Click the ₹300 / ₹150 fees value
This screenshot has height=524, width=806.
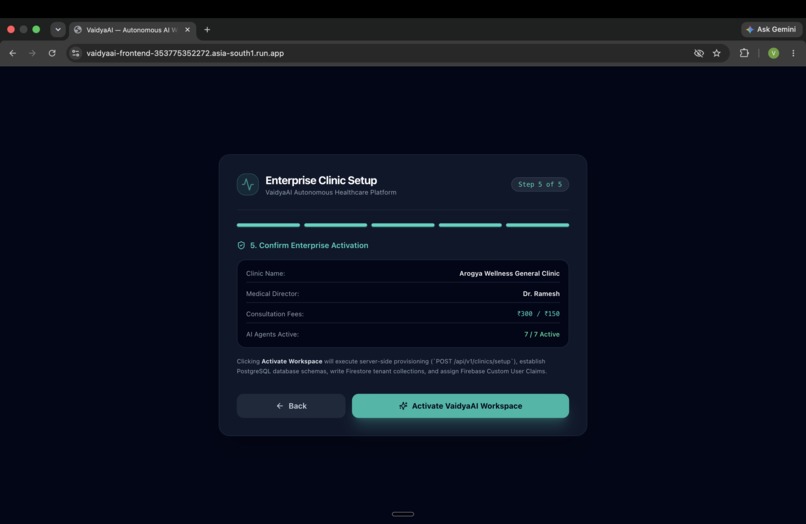[538, 314]
